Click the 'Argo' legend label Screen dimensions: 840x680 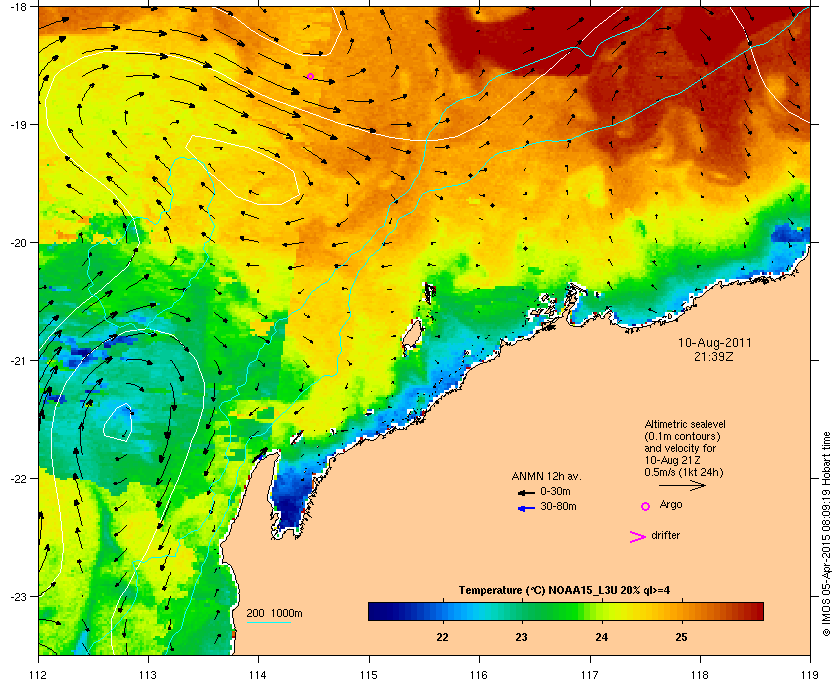click(671, 504)
